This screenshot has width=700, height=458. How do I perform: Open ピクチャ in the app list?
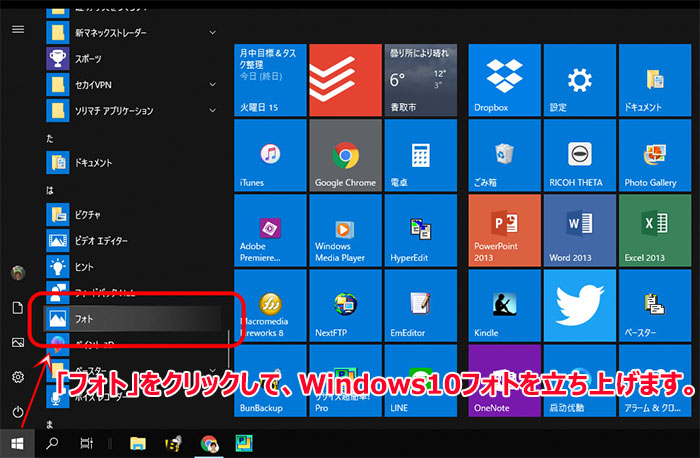click(x=133, y=215)
